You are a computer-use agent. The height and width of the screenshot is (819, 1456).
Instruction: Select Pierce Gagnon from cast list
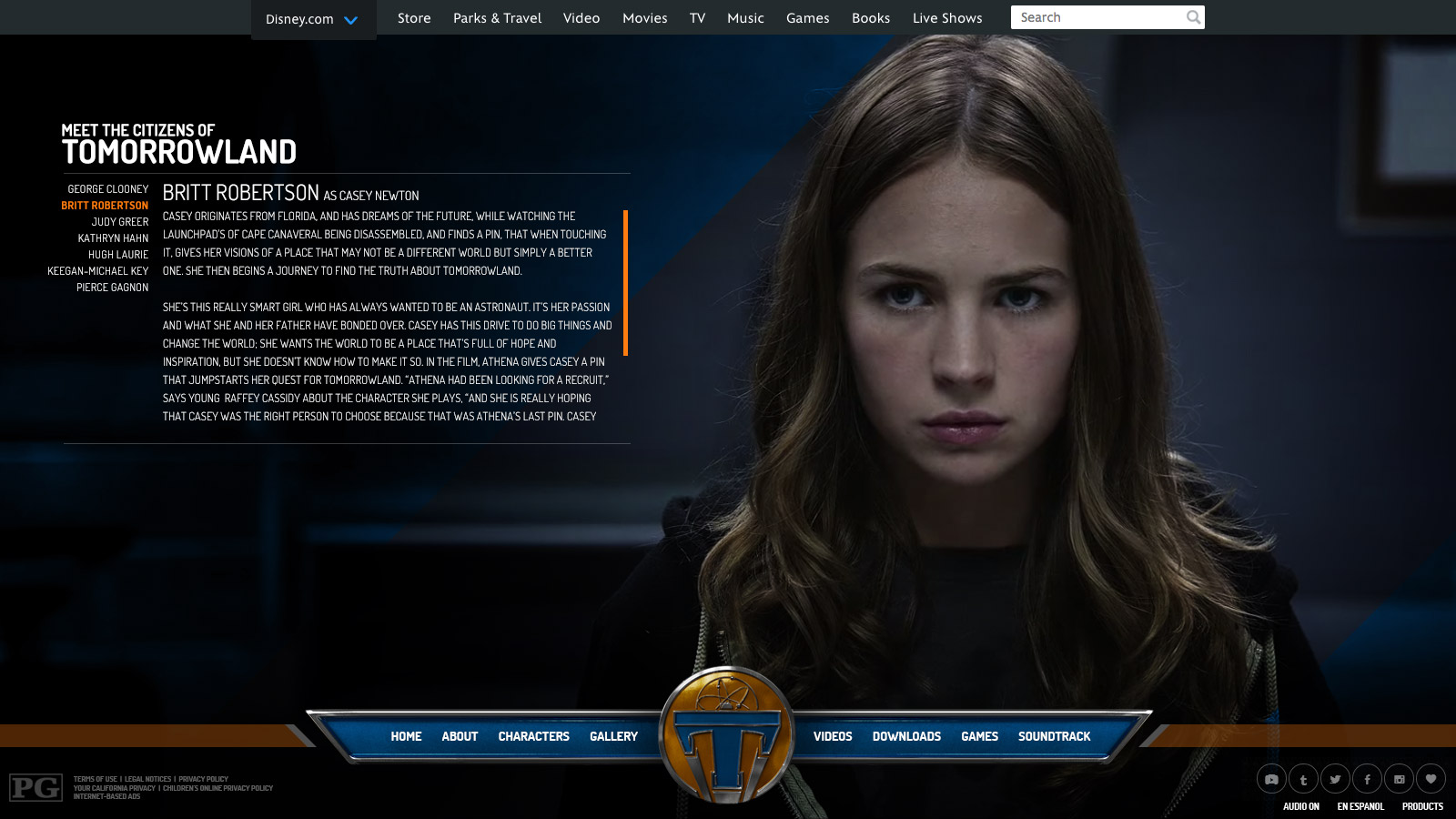point(112,288)
